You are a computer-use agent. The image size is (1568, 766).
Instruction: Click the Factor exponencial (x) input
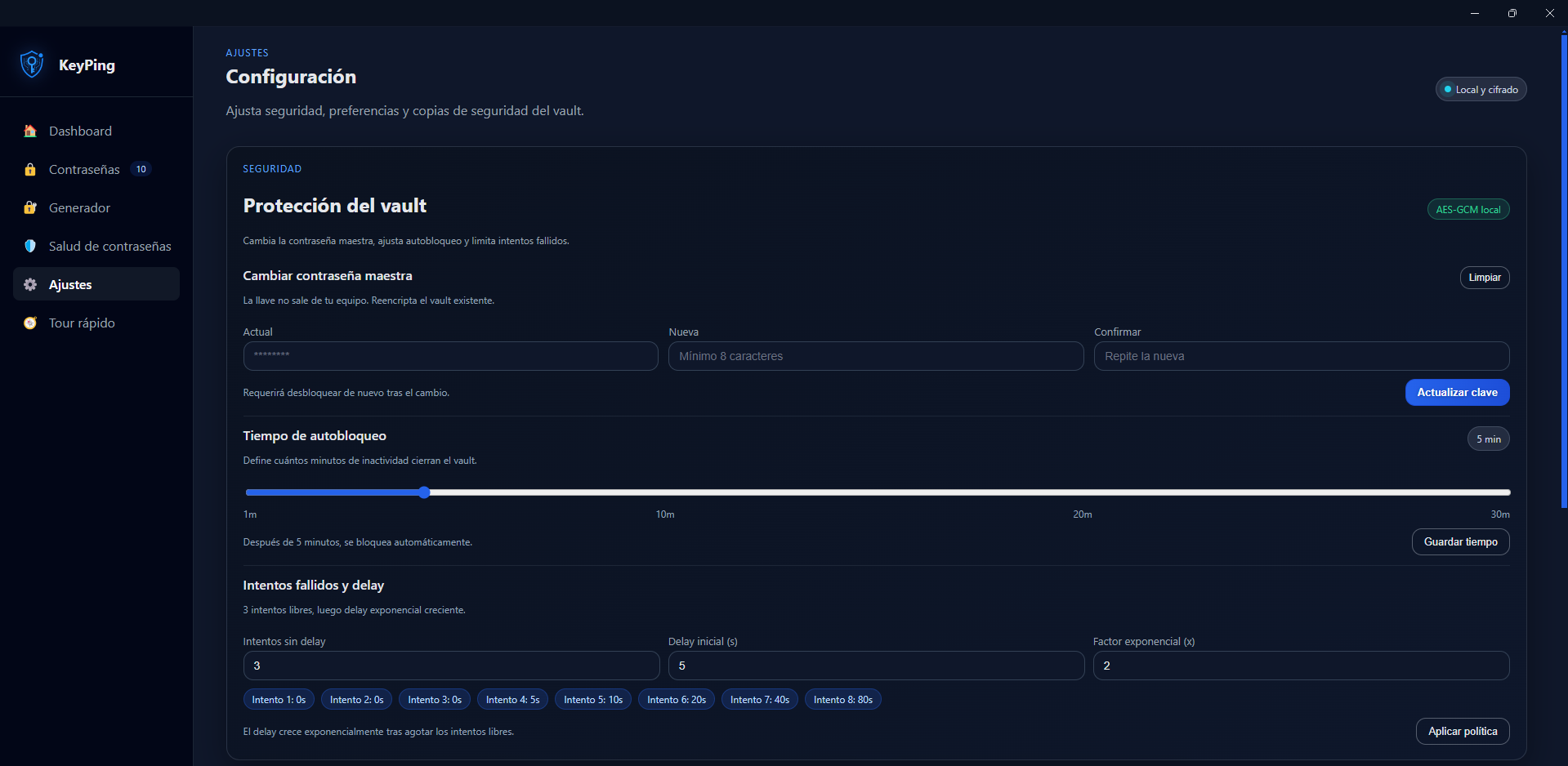[1301, 666]
